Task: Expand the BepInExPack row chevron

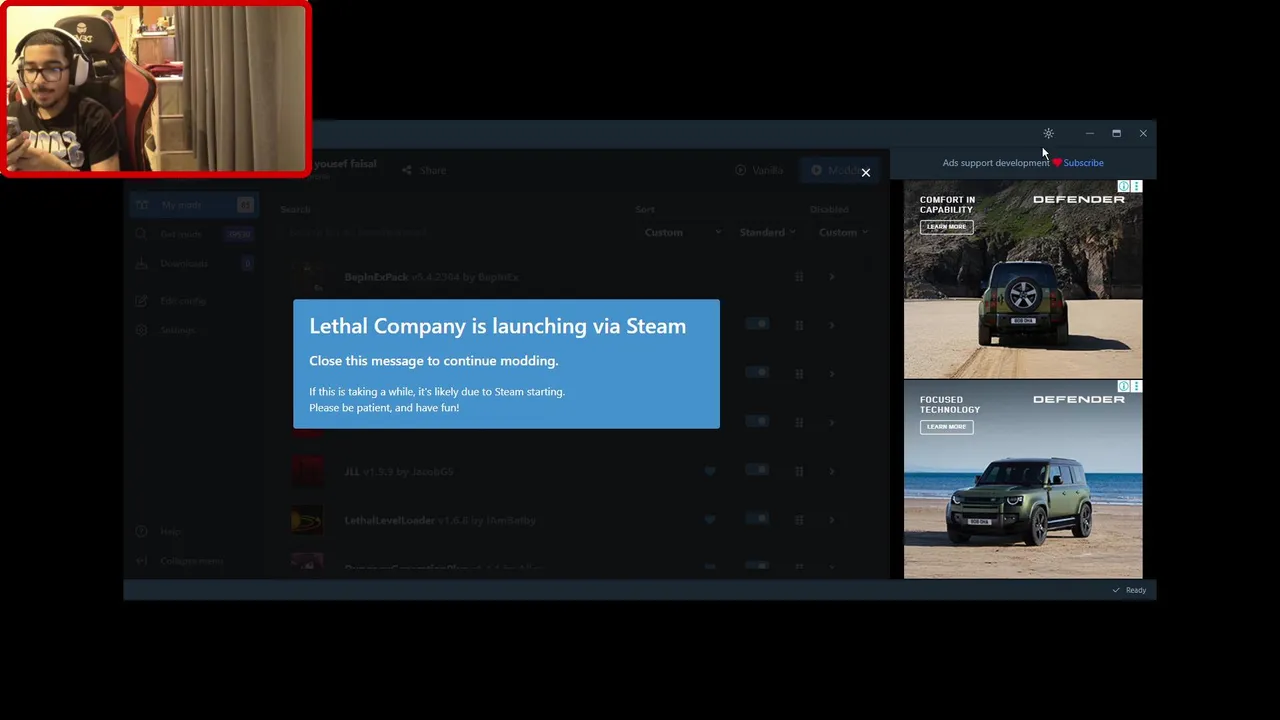Action: (x=831, y=276)
